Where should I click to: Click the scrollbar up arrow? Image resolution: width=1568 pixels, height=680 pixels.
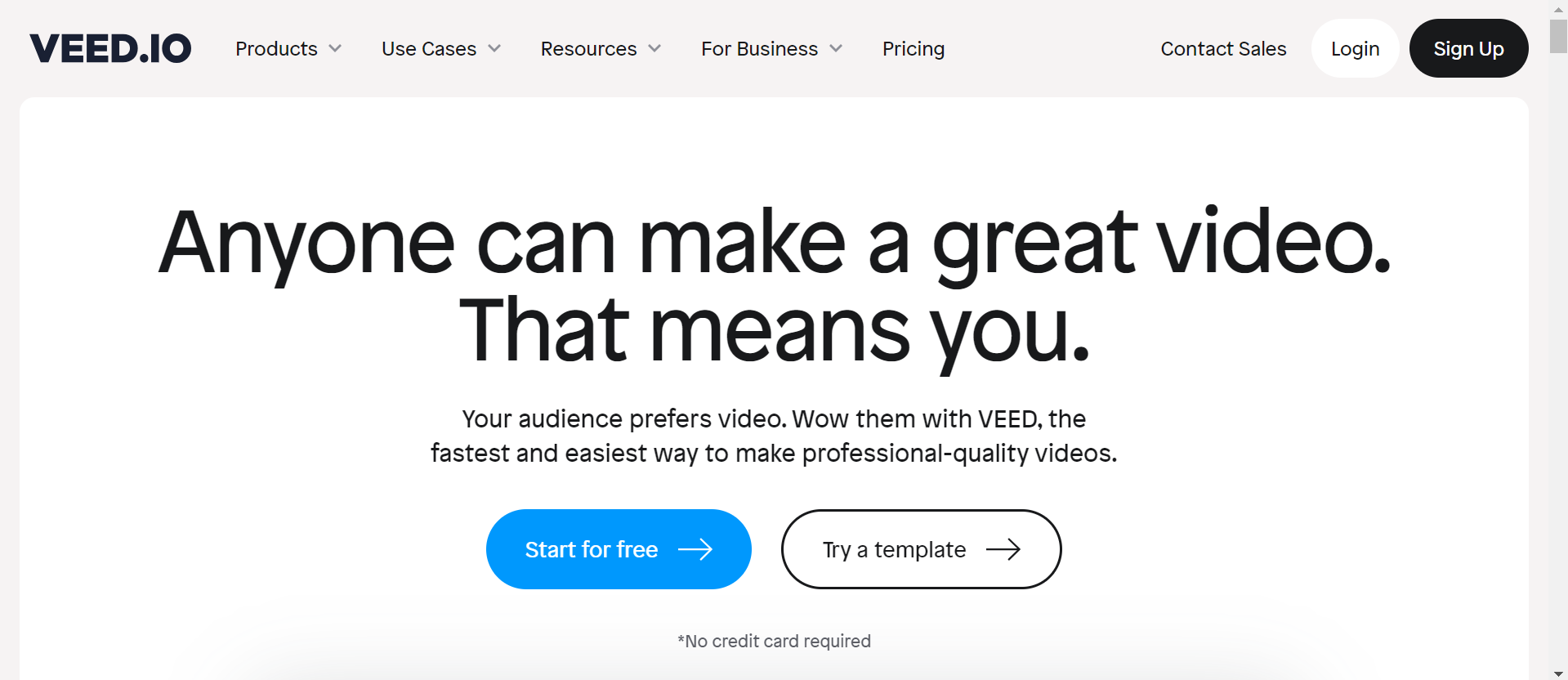tap(1558, 8)
